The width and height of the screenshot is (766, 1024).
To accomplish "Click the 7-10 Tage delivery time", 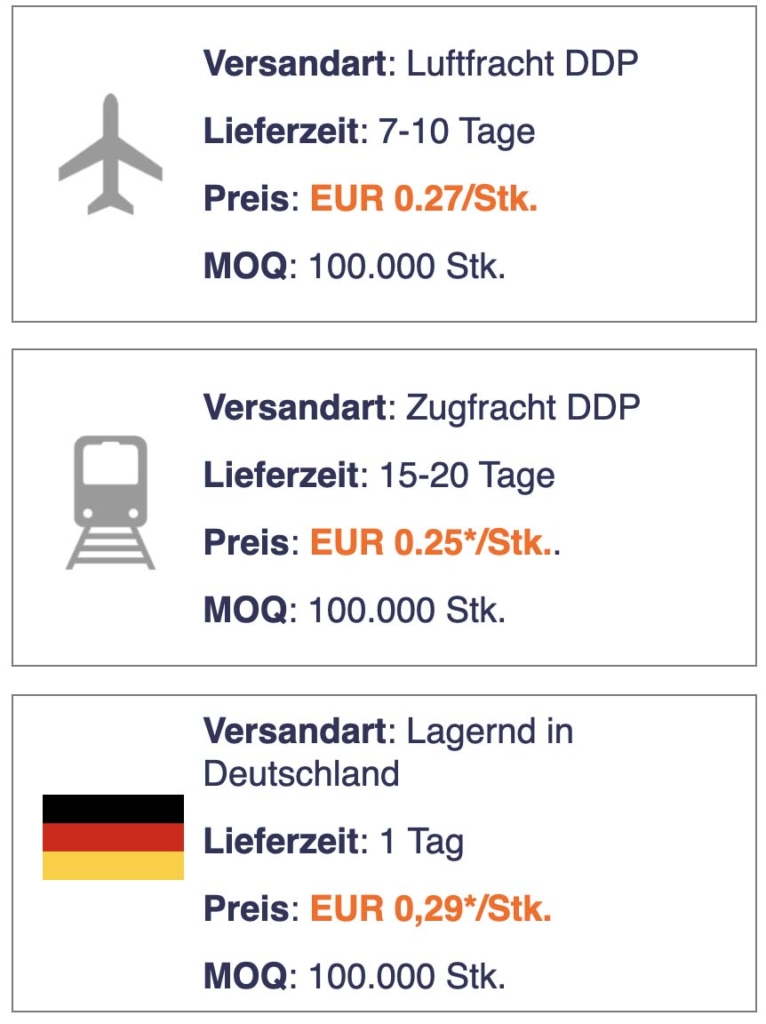I will point(457,131).
